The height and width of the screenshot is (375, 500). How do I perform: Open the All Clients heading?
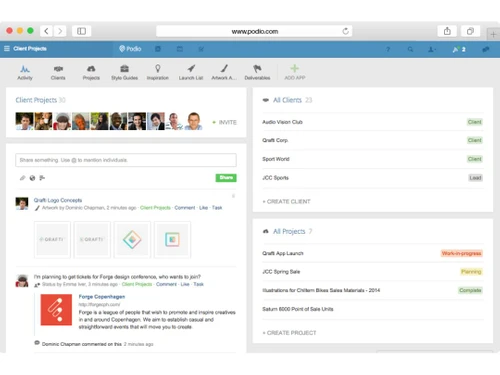point(287,100)
